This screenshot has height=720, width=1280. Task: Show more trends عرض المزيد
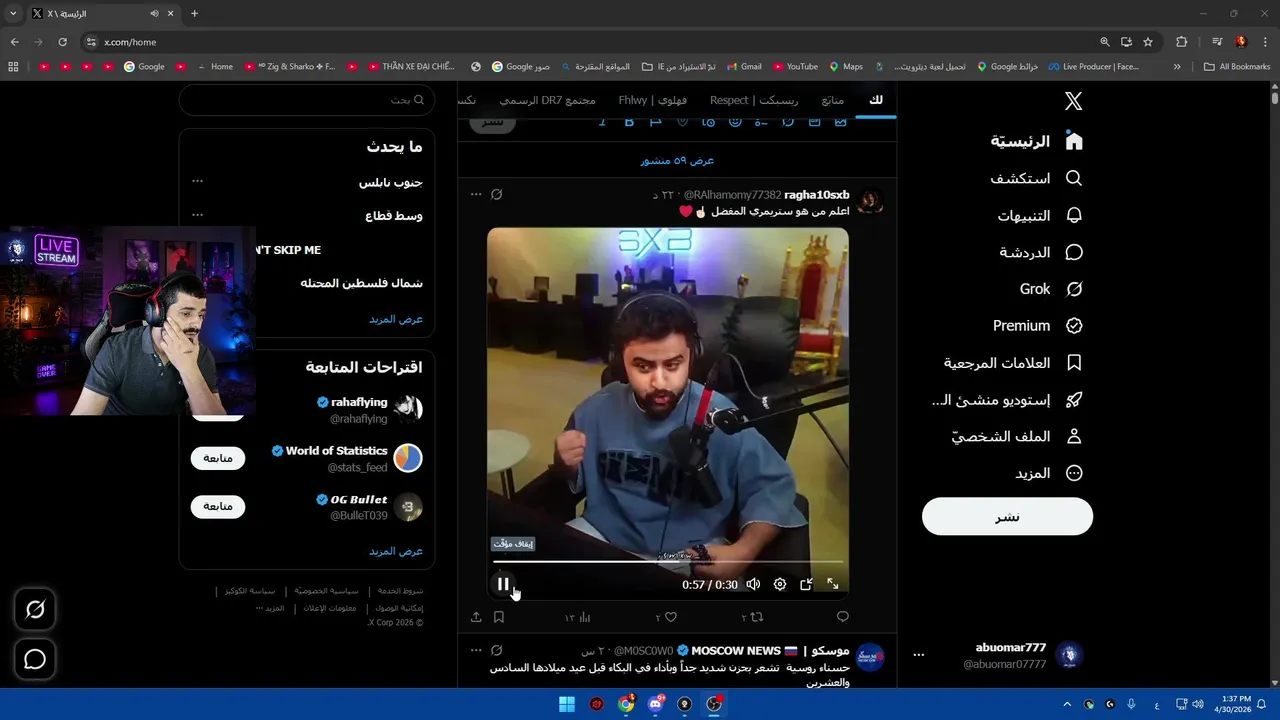tap(396, 319)
